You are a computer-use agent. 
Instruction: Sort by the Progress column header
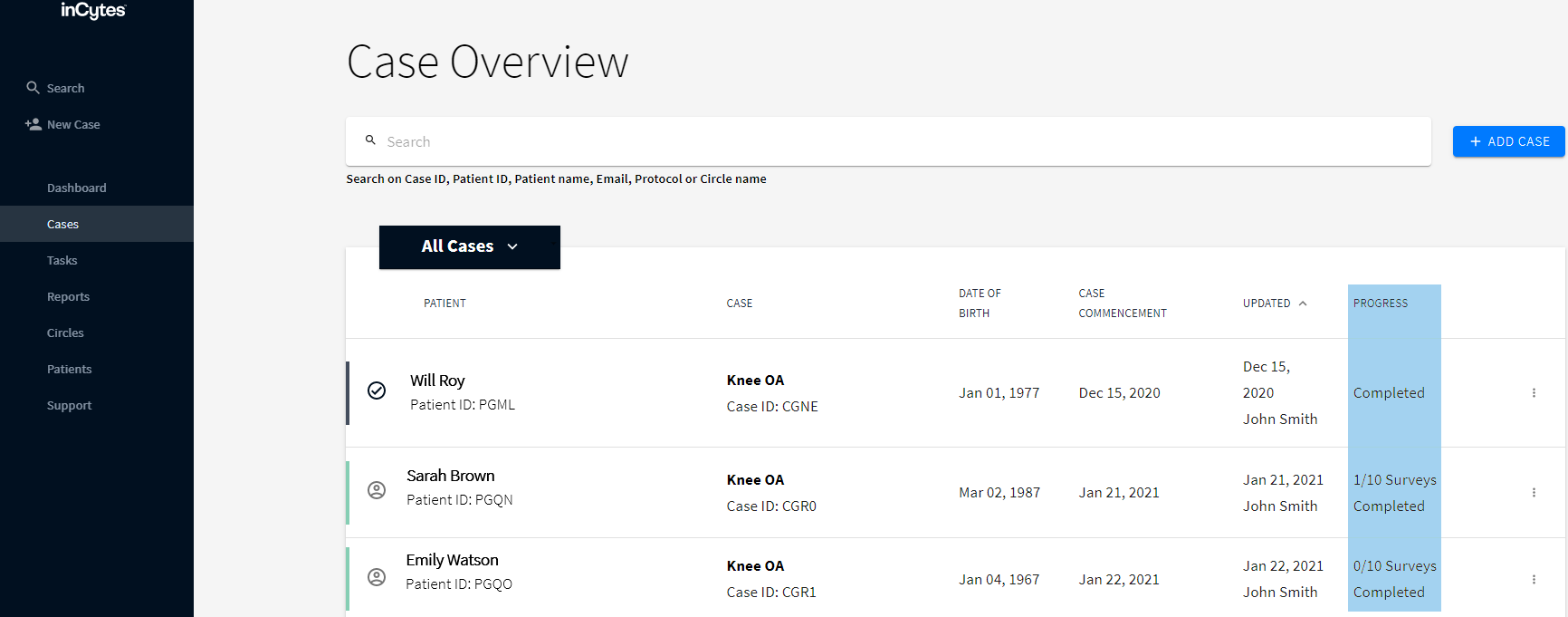pos(1380,304)
